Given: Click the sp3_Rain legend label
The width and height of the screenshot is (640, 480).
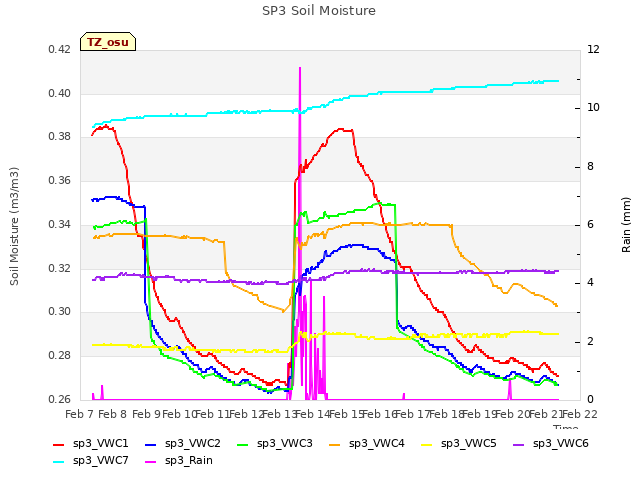Looking at the screenshot, I should click(x=189, y=460).
